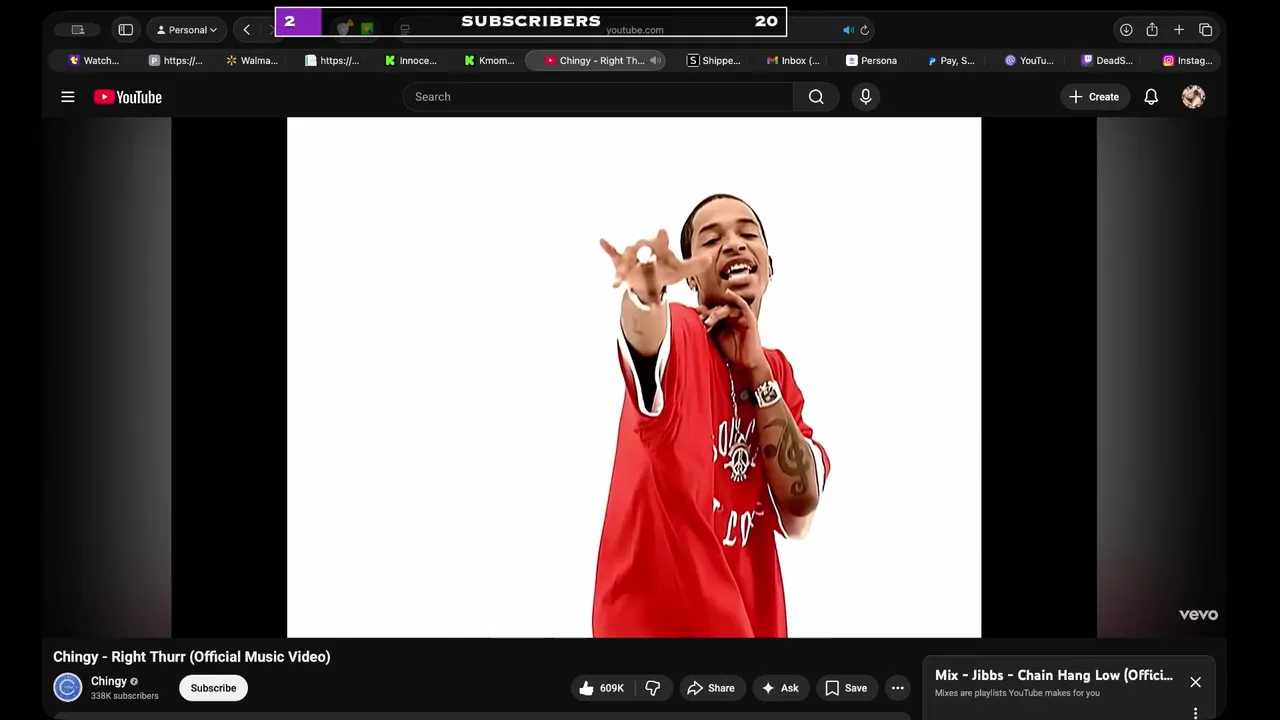Click youtube.com in the address bar

[x=635, y=30]
